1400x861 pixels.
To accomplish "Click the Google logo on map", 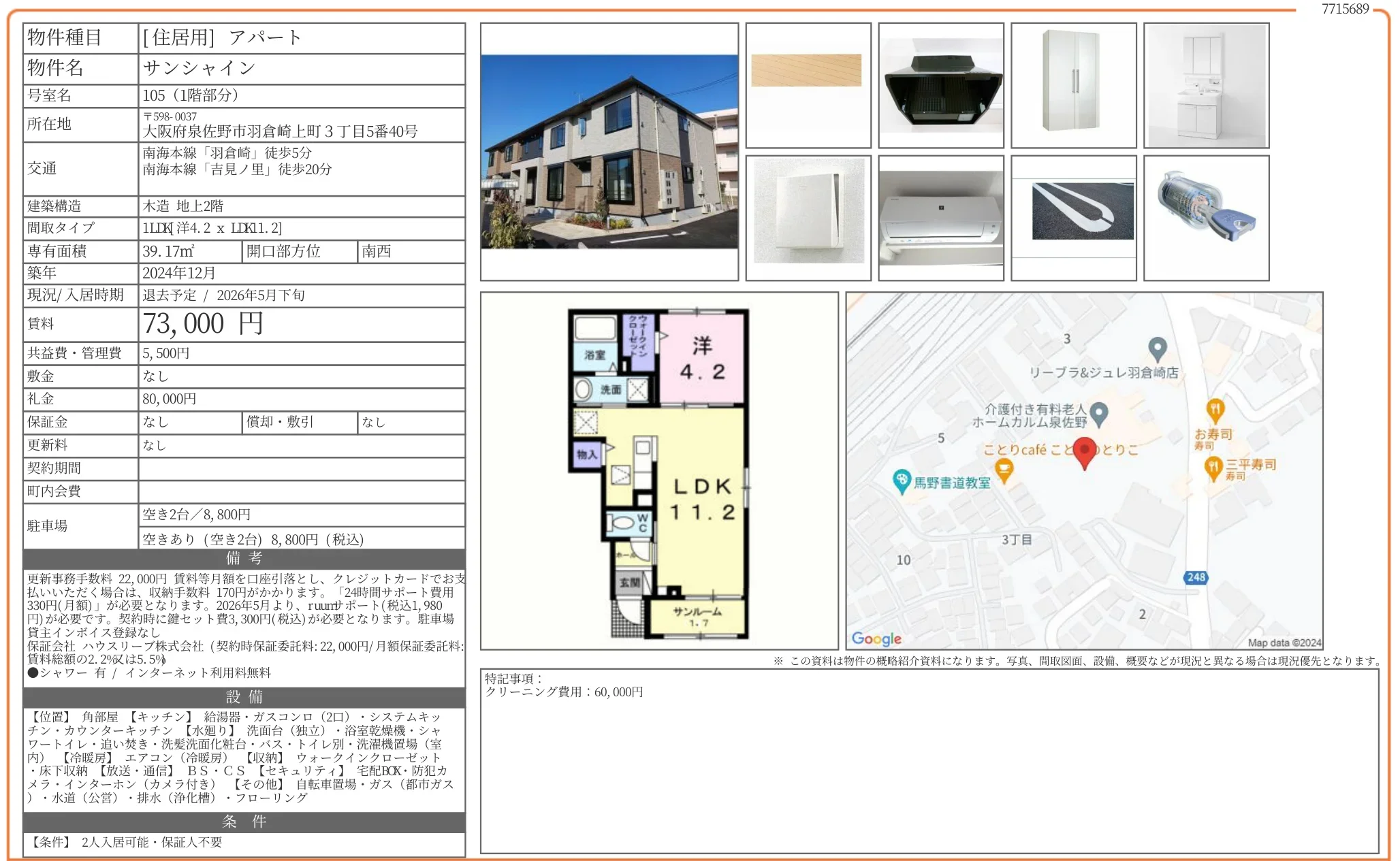I will coord(876,638).
